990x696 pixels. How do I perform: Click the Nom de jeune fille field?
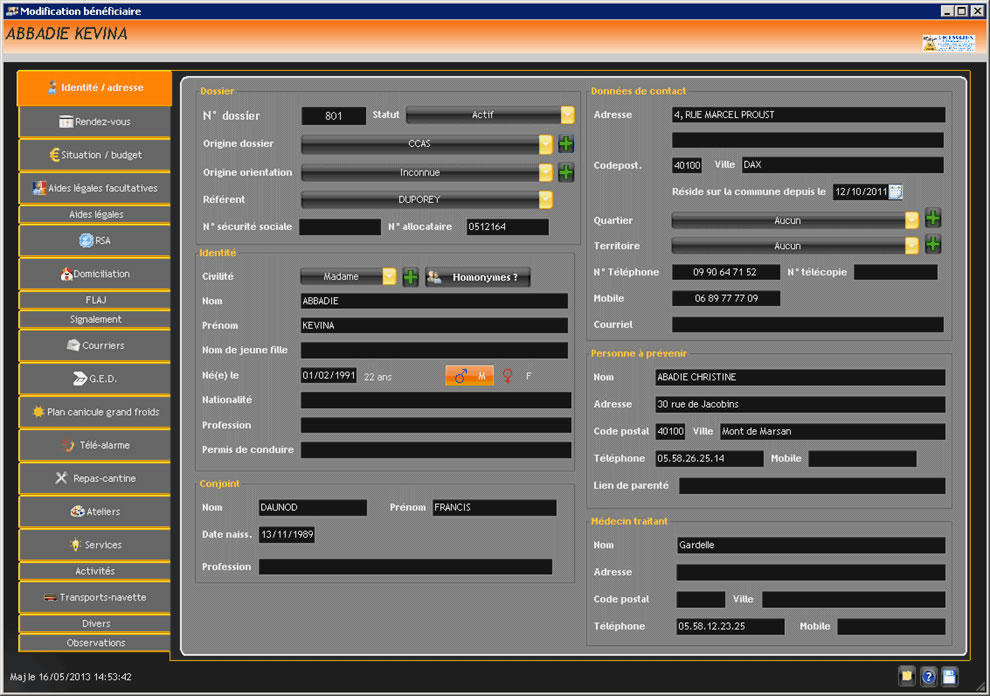tap(434, 350)
